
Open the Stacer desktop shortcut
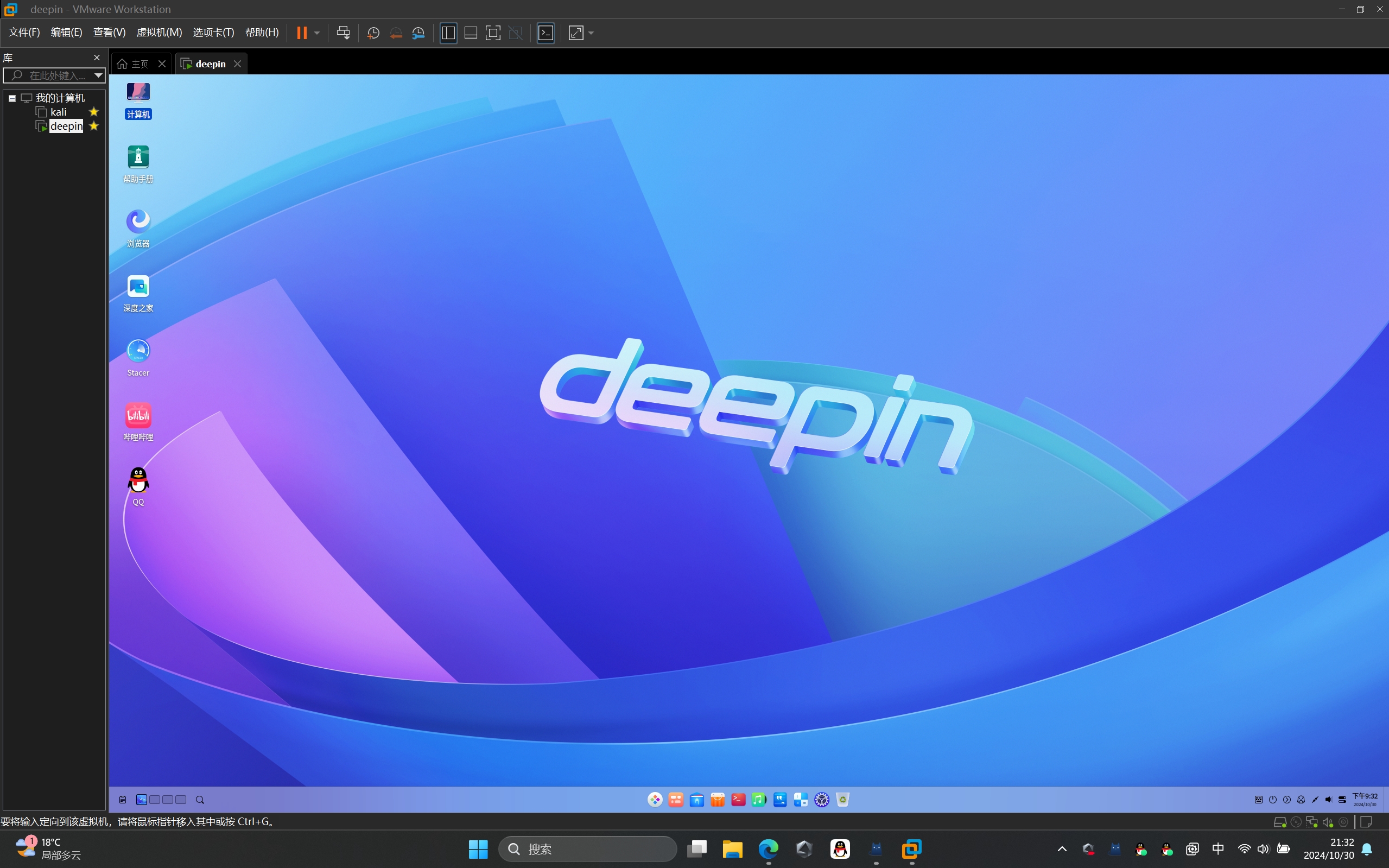[x=138, y=358]
